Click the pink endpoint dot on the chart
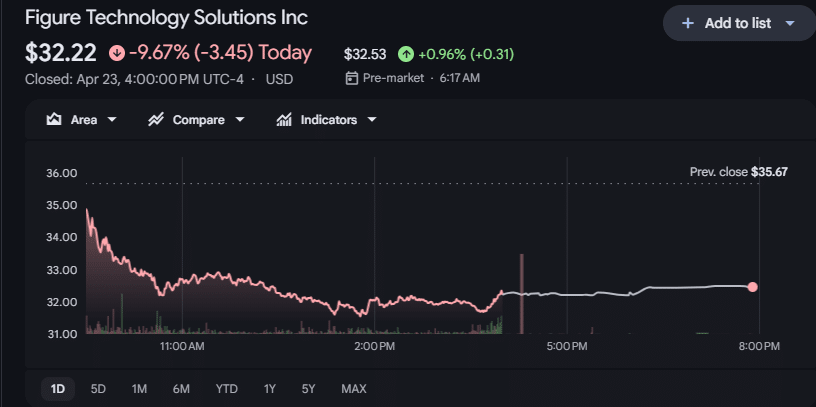Screen dimensions: 816x407 (x=752, y=287)
